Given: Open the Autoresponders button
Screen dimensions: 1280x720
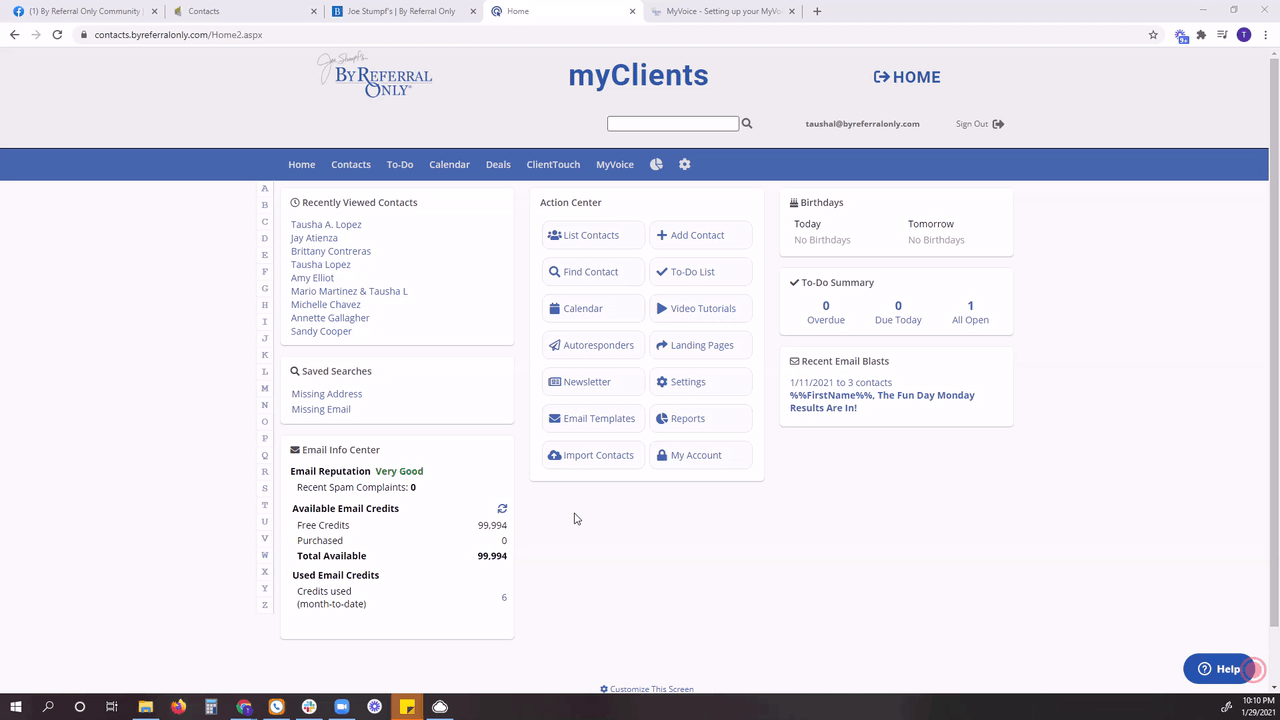Looking at the screenshot, I should point(593,345).
